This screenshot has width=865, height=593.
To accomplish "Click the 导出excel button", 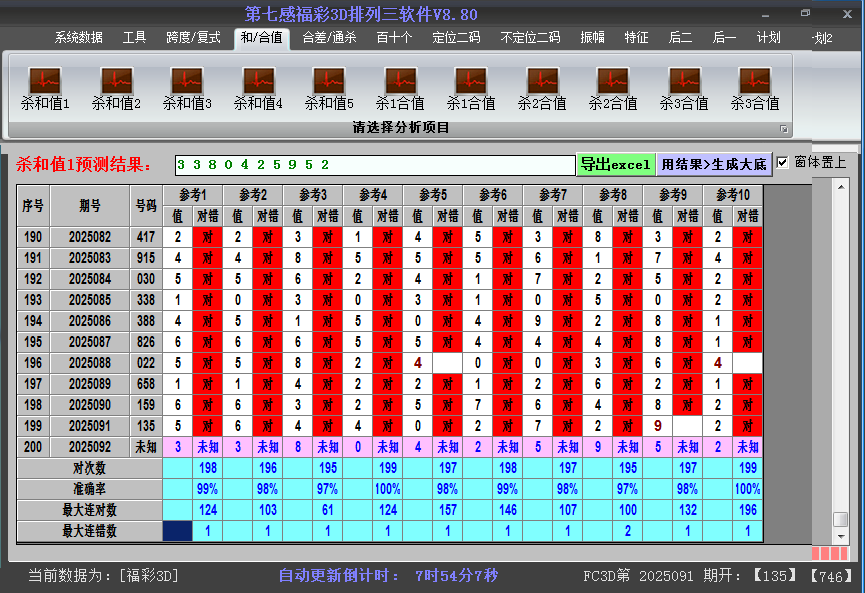I will pyautogui.click(x=616, y=164).
